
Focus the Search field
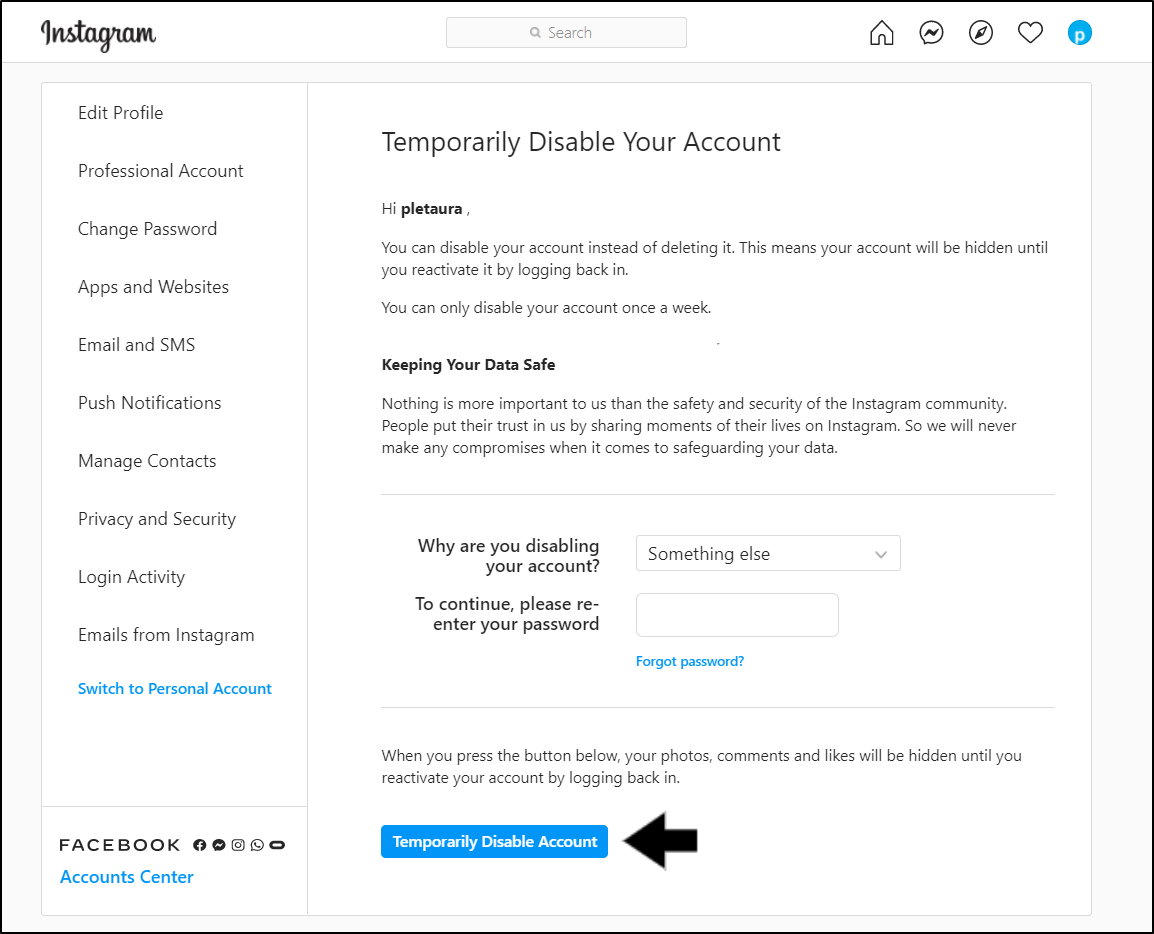point(566,32)
